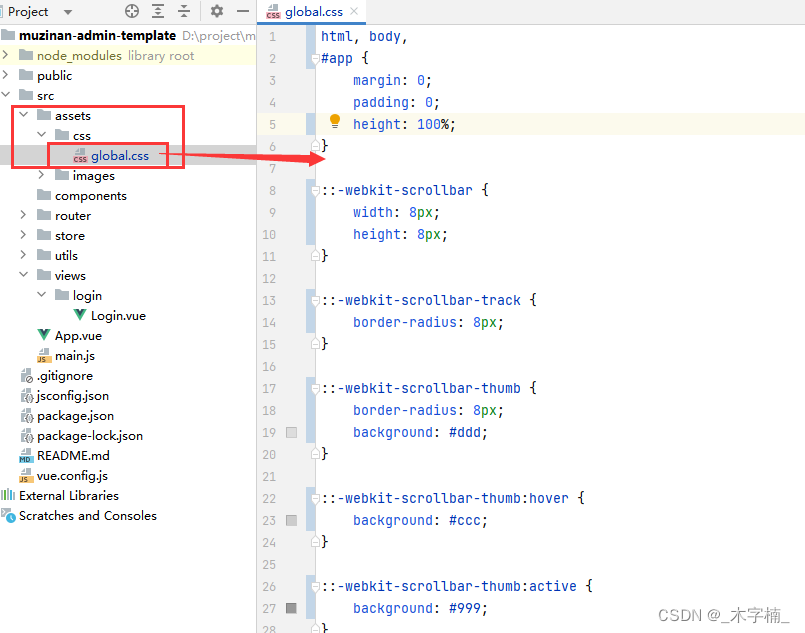Viewport: 805px width, 633px height.
Task: Click 'background: #ddd;' code text
Action: pos(420,432)
